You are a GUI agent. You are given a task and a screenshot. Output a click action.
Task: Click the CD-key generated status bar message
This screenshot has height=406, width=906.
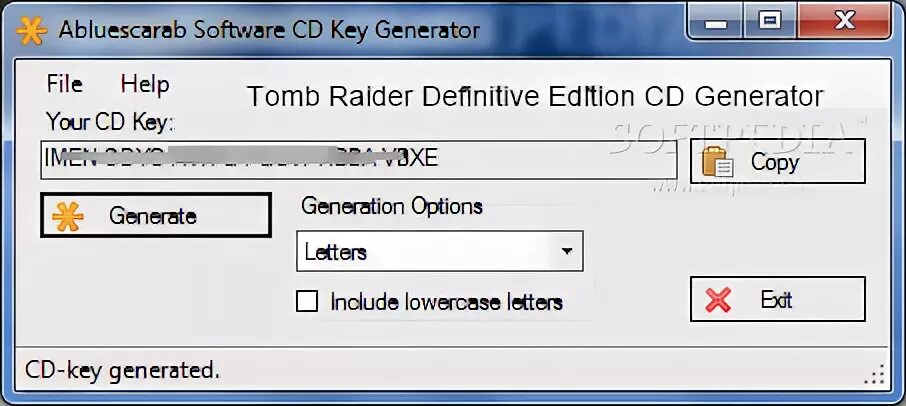point(122,371)
